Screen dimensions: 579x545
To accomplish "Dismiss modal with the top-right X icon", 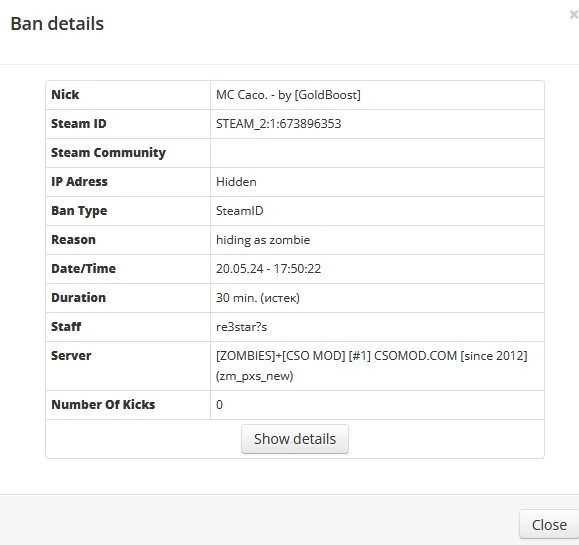I will [574, 15].
